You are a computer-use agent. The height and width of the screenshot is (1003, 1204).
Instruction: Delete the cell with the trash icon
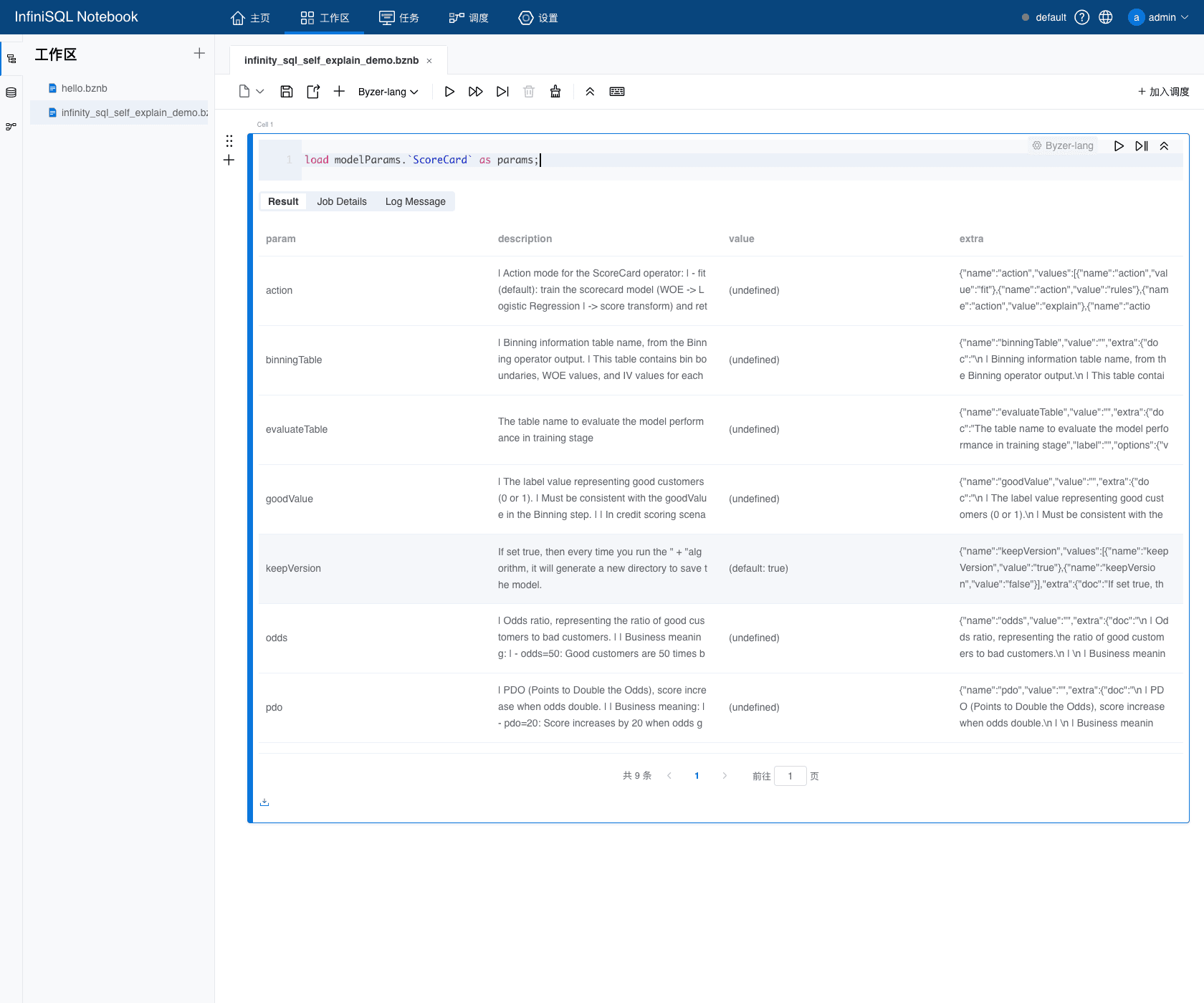coord(529,92)
